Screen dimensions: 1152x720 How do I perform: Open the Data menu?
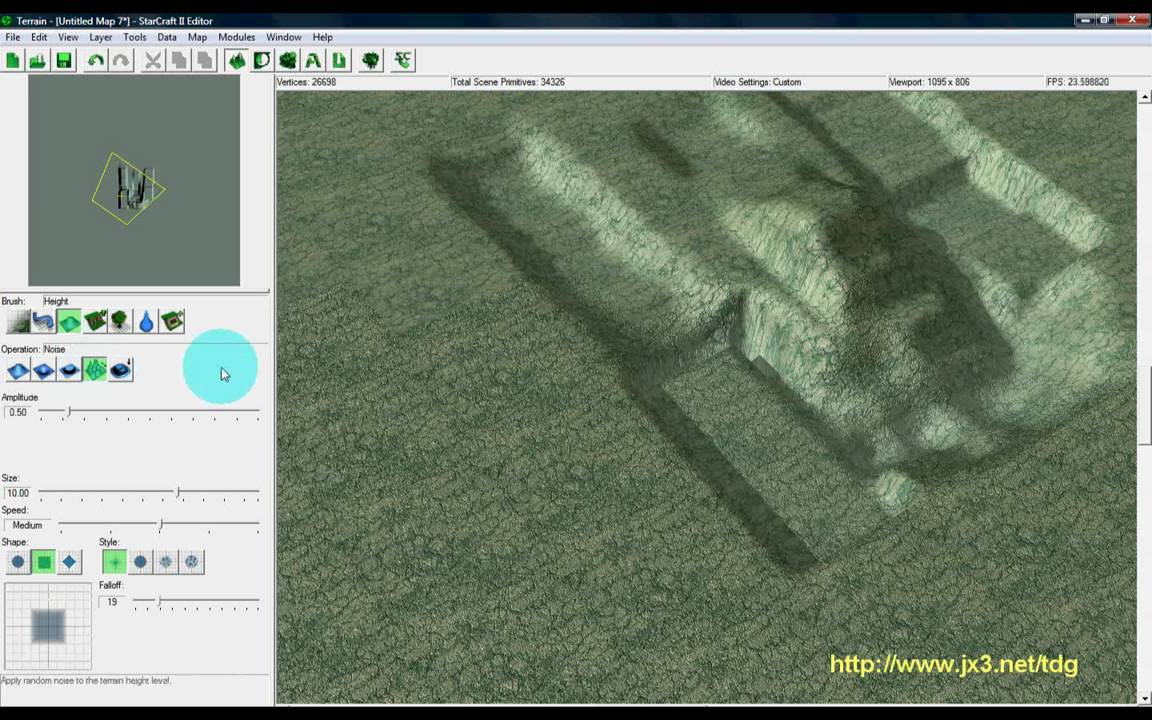click(167, 37)
